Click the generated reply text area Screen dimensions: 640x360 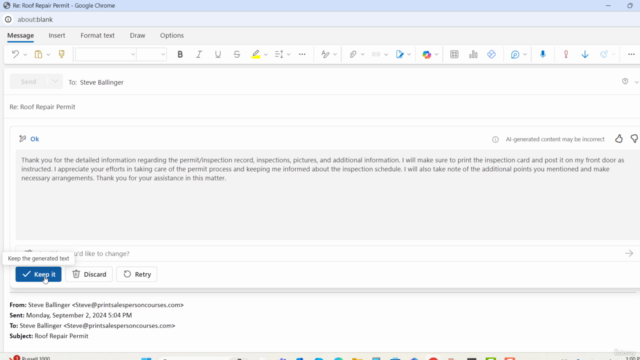tap(327, 195)
